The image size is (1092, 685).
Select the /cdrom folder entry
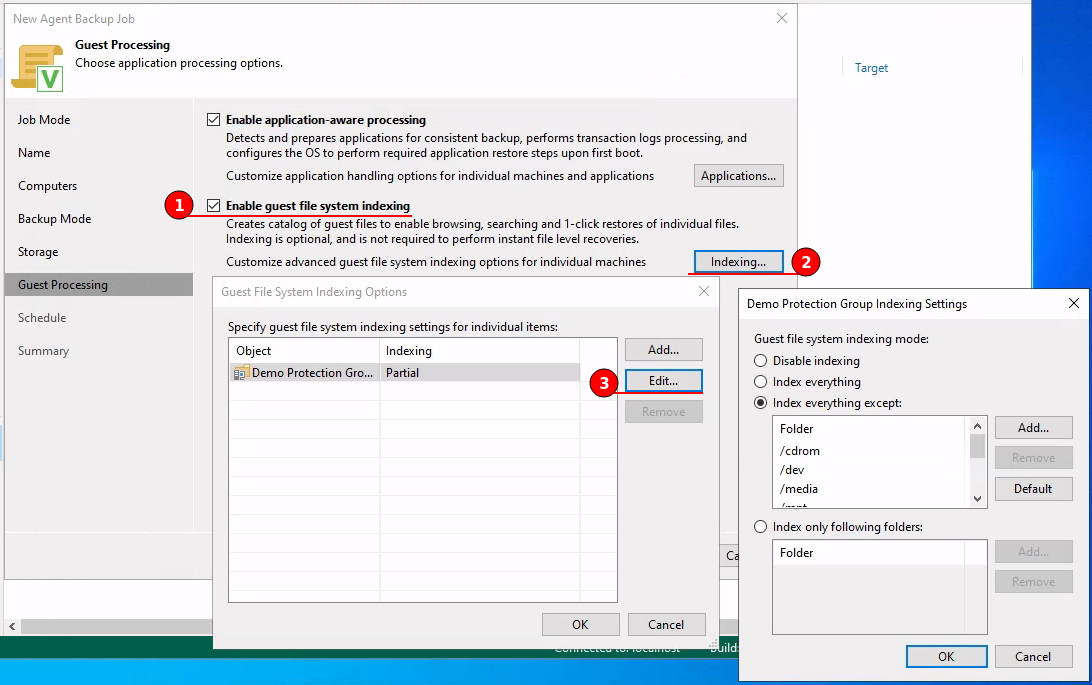coord(800,451)
